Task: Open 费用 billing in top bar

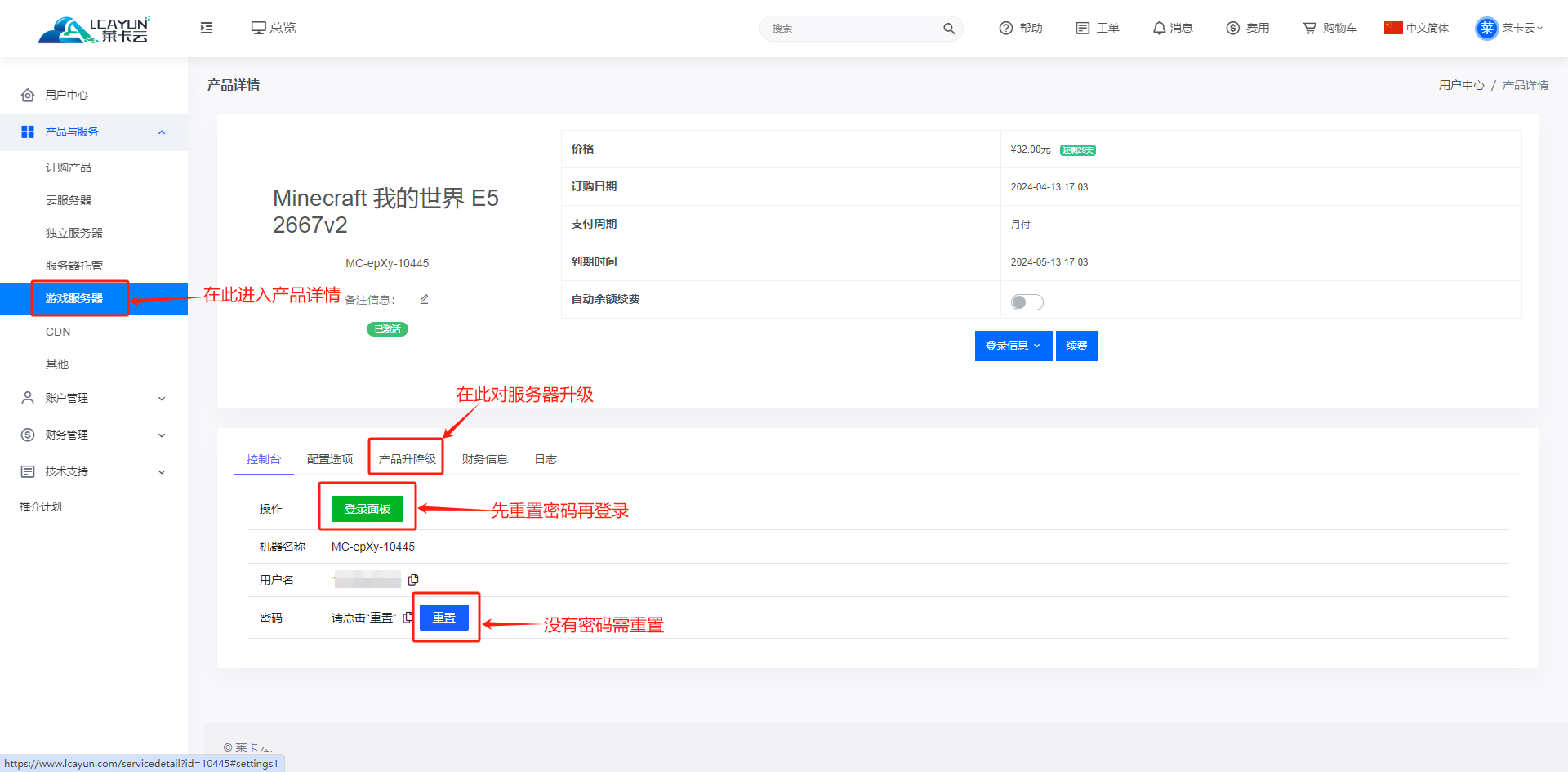Action: tap(1248, 28)
